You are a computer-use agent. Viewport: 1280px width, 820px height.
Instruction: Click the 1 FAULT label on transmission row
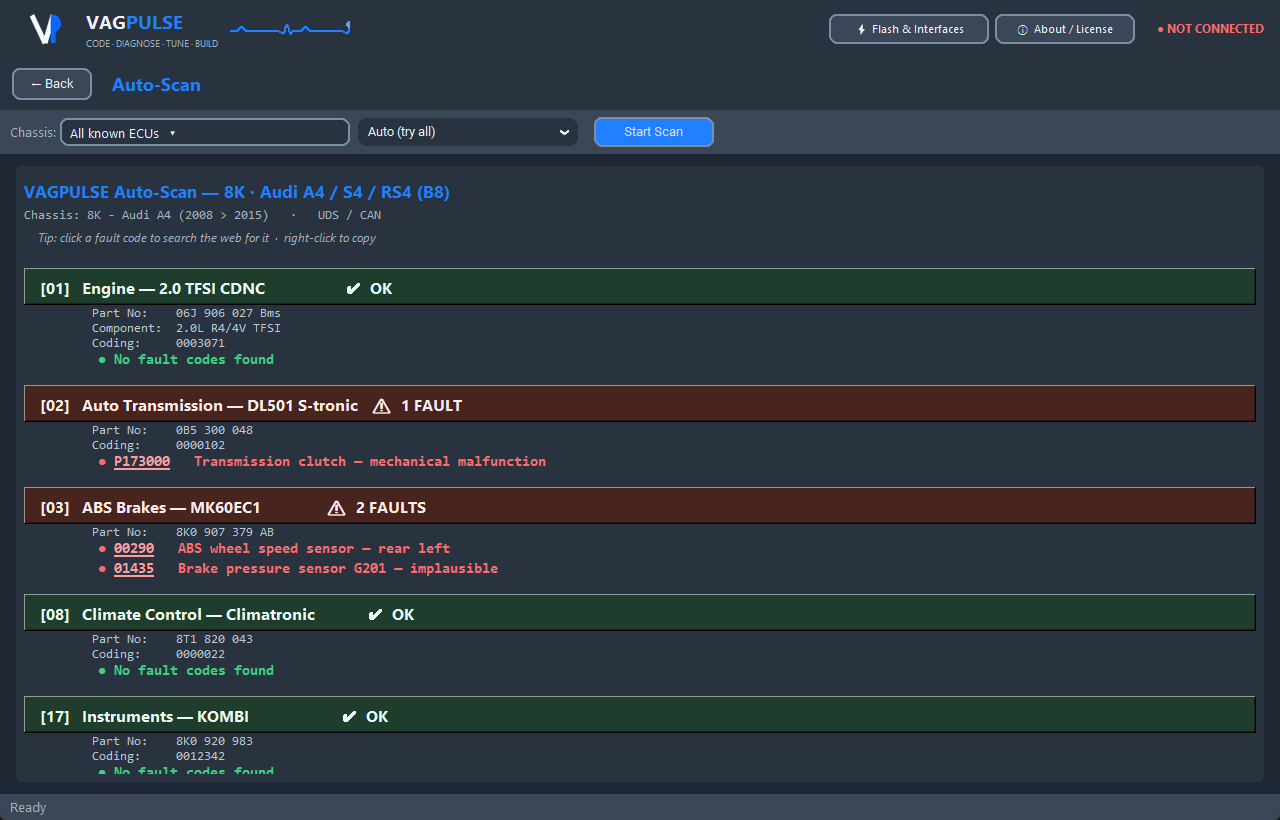(432, 406)
